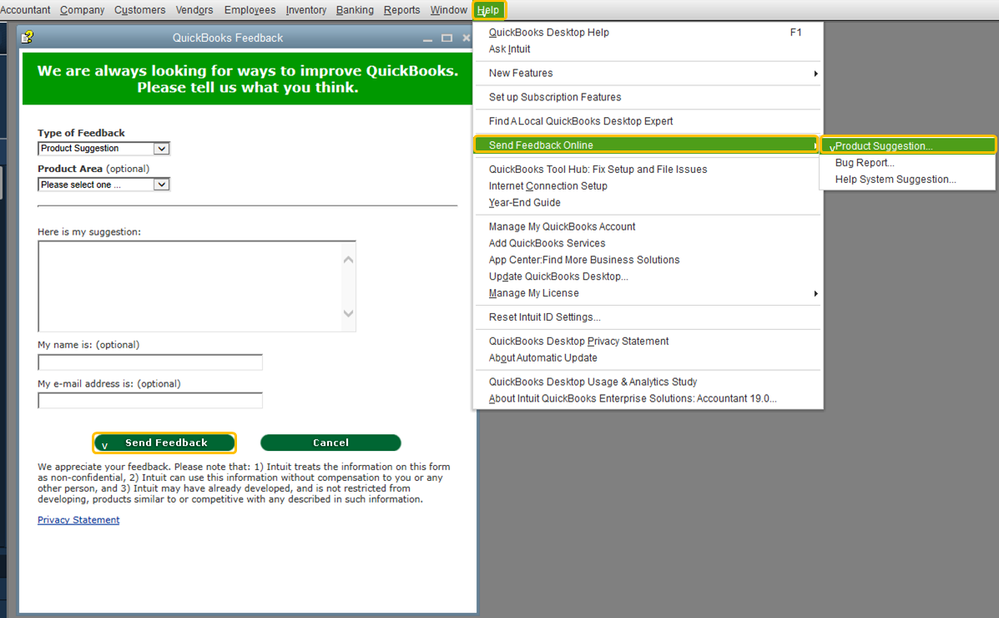999x618 pixels.
Task: Click the e-mail address input field
Action: coord(150,401)
